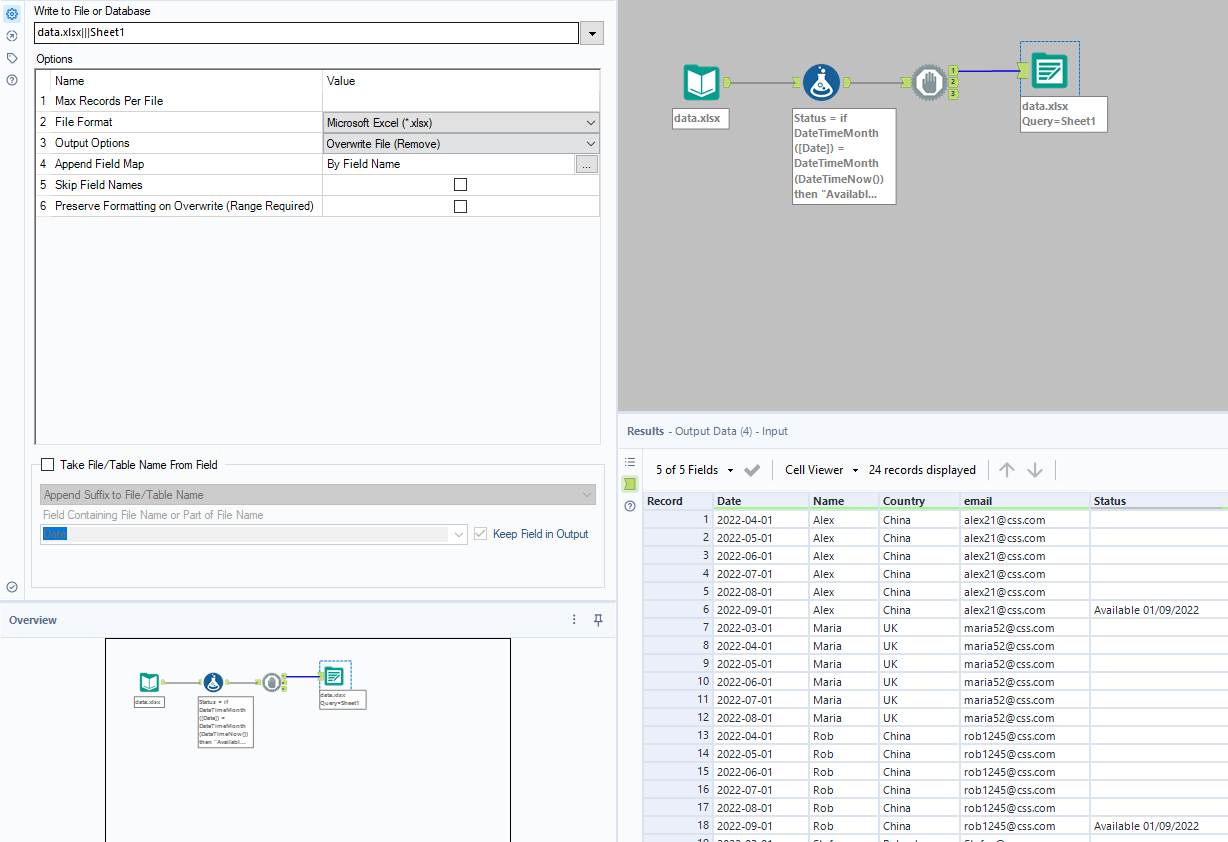Click the Append Field Map ellipsis button

click(x=587, y=164)
